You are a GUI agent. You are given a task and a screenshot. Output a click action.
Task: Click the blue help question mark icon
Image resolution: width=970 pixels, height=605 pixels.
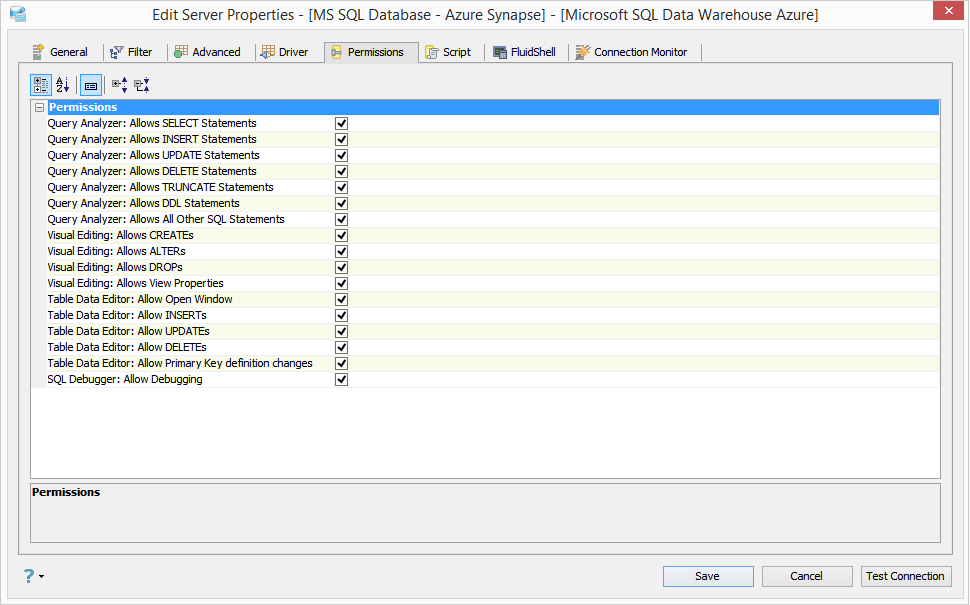(x=28, y=576)
